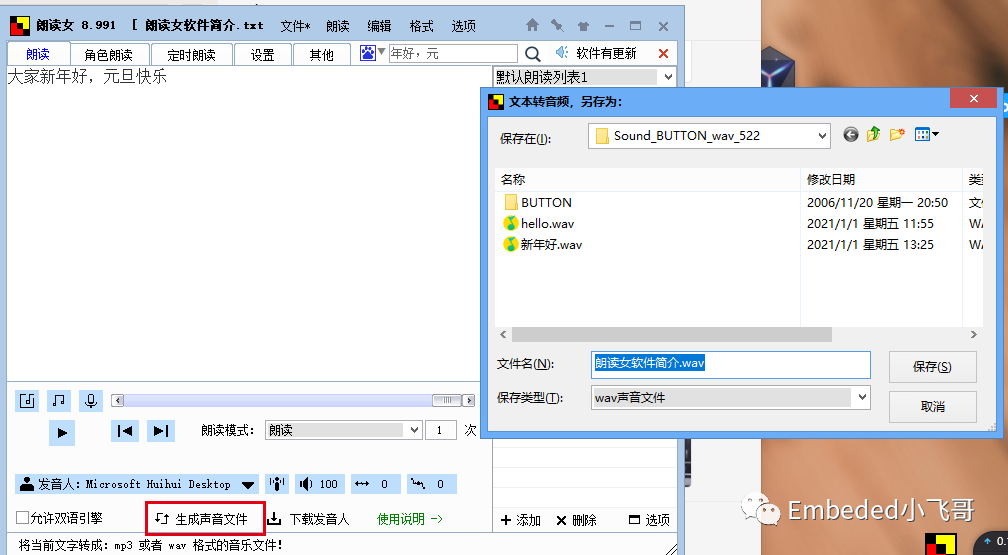Click the speaker icon beside 软件有更新
The height and width of the screenshot is (555, 1008).
click(562, 52)
